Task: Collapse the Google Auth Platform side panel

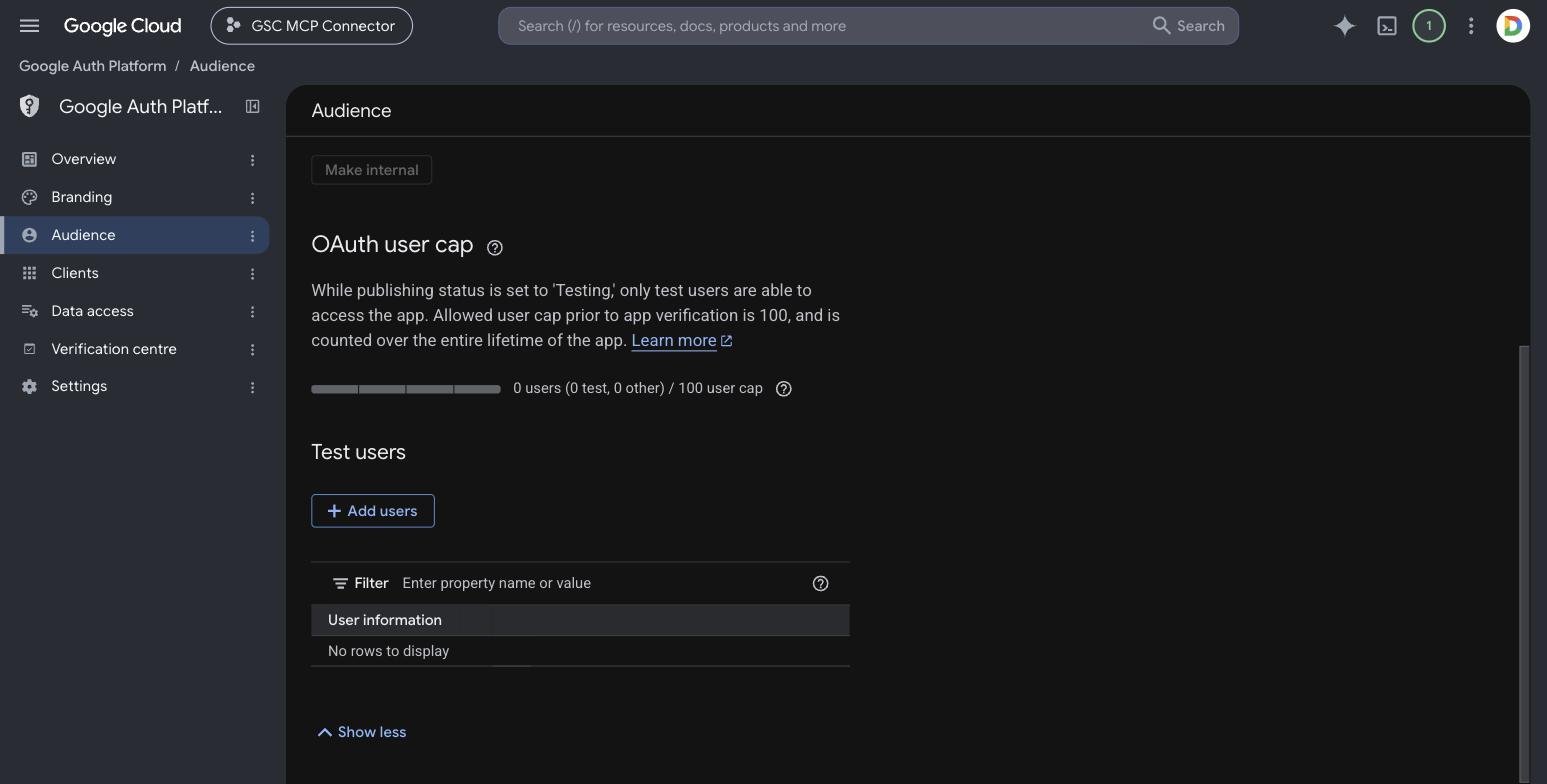Action: coord(253,106)
